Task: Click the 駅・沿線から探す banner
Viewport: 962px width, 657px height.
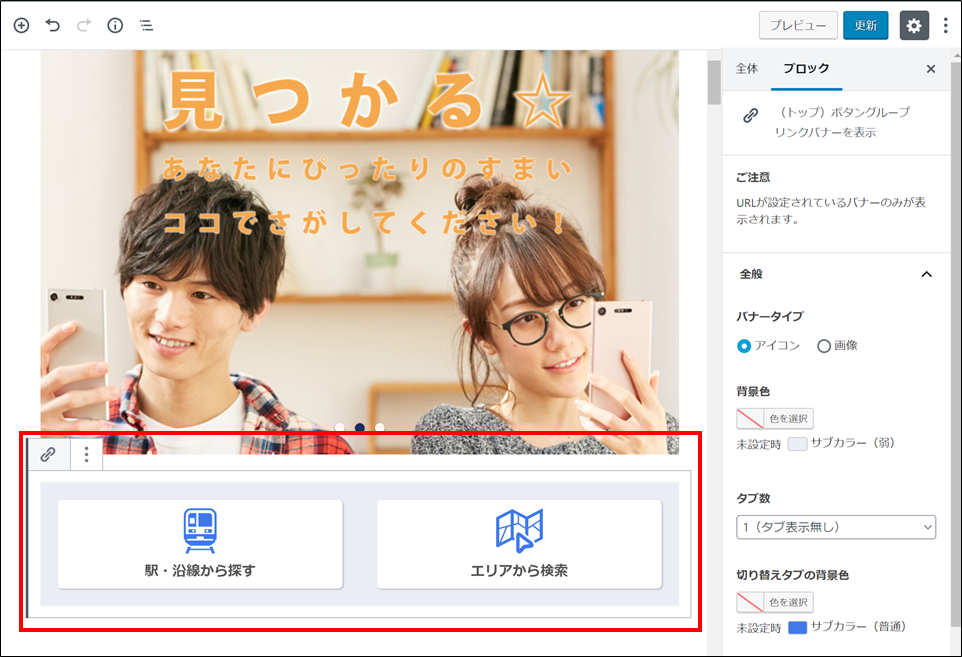Action: pyautogui.click(x=200, y=544)
